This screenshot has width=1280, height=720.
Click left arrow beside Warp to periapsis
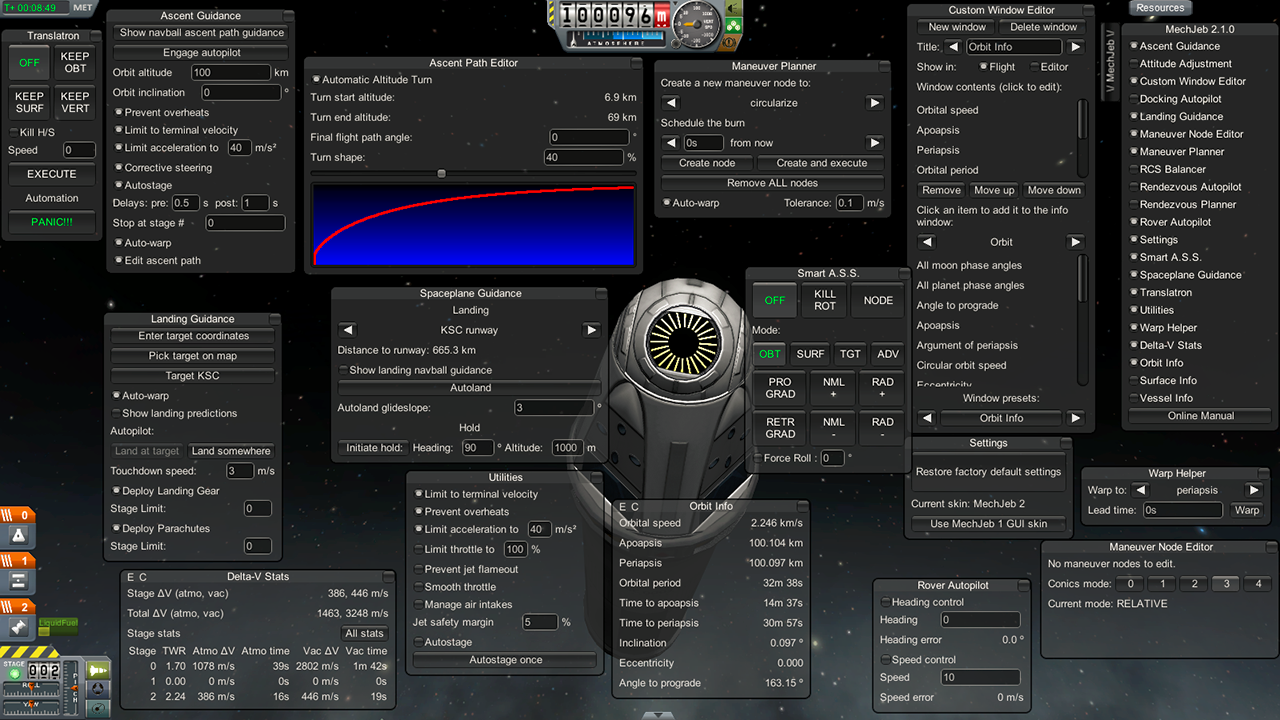(x=1142, y=491)
